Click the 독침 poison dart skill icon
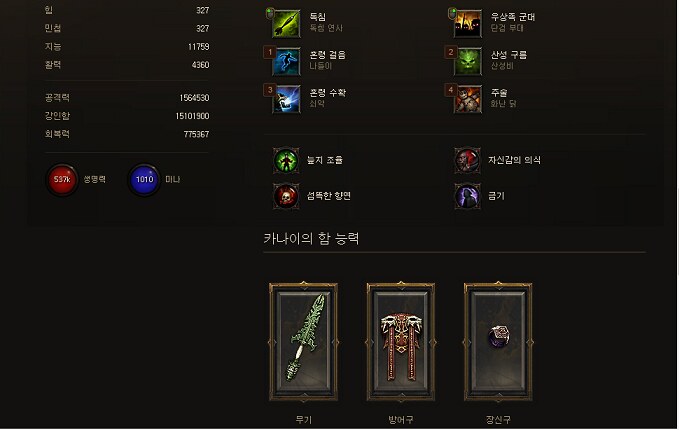Screen dimensions: 679x430 [286, 24]
